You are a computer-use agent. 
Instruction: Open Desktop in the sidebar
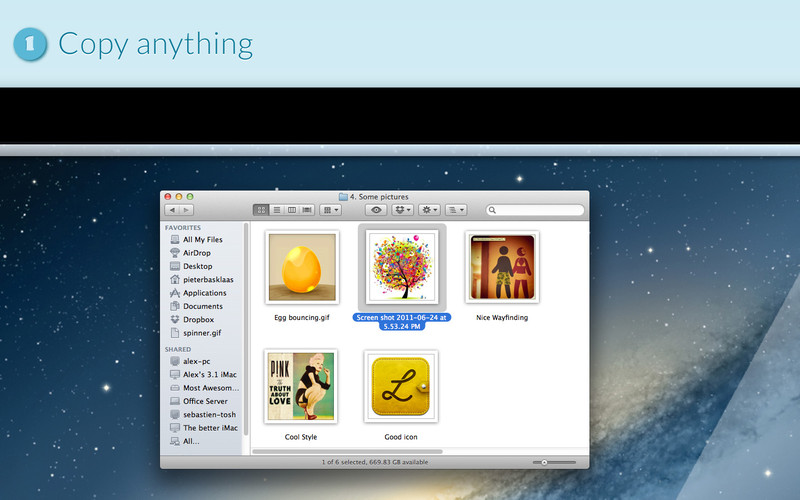click(x=198, y=266)
